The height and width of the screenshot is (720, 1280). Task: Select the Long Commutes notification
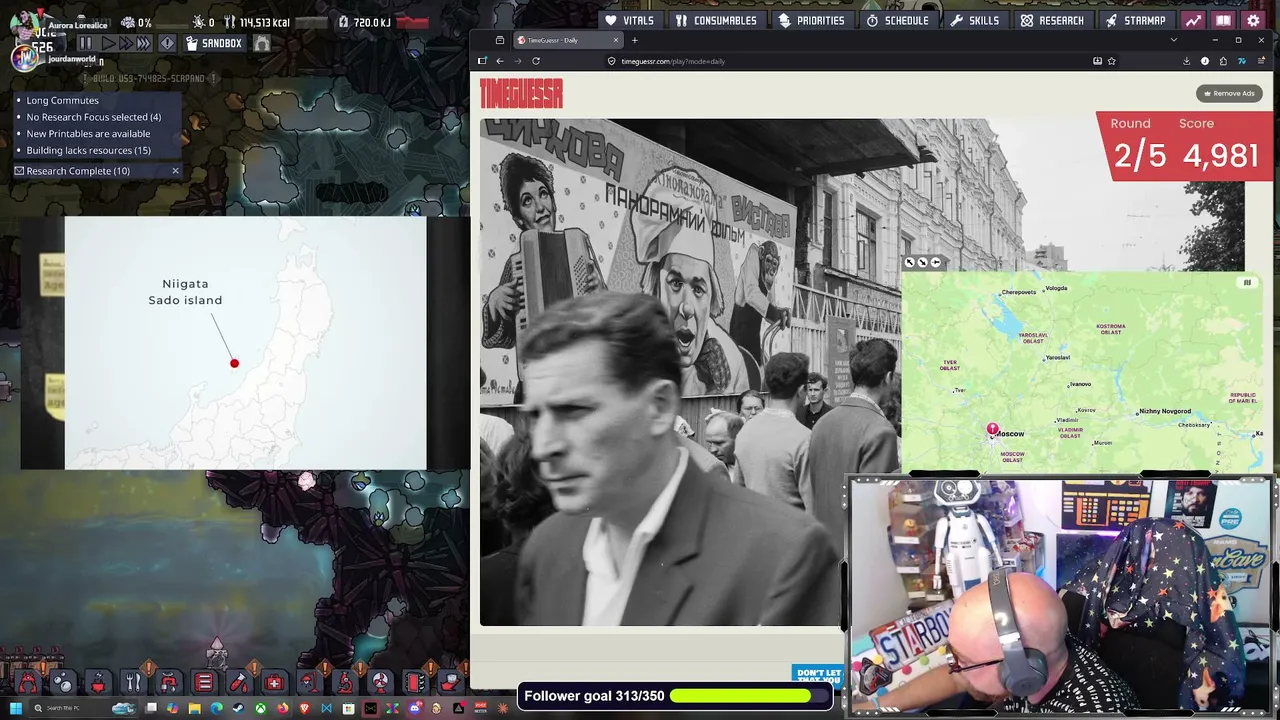[x=63, y=100]
